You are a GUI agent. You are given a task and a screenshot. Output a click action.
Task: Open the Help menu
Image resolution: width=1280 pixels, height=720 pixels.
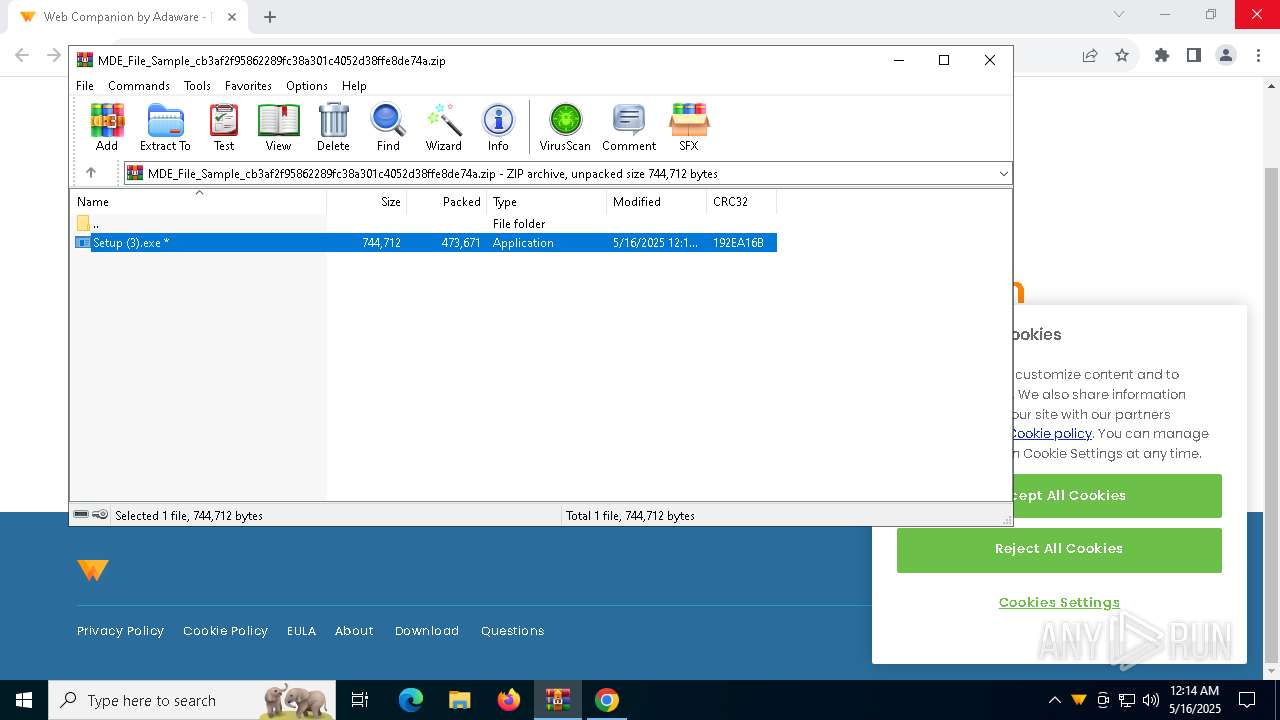click(354, 86)
